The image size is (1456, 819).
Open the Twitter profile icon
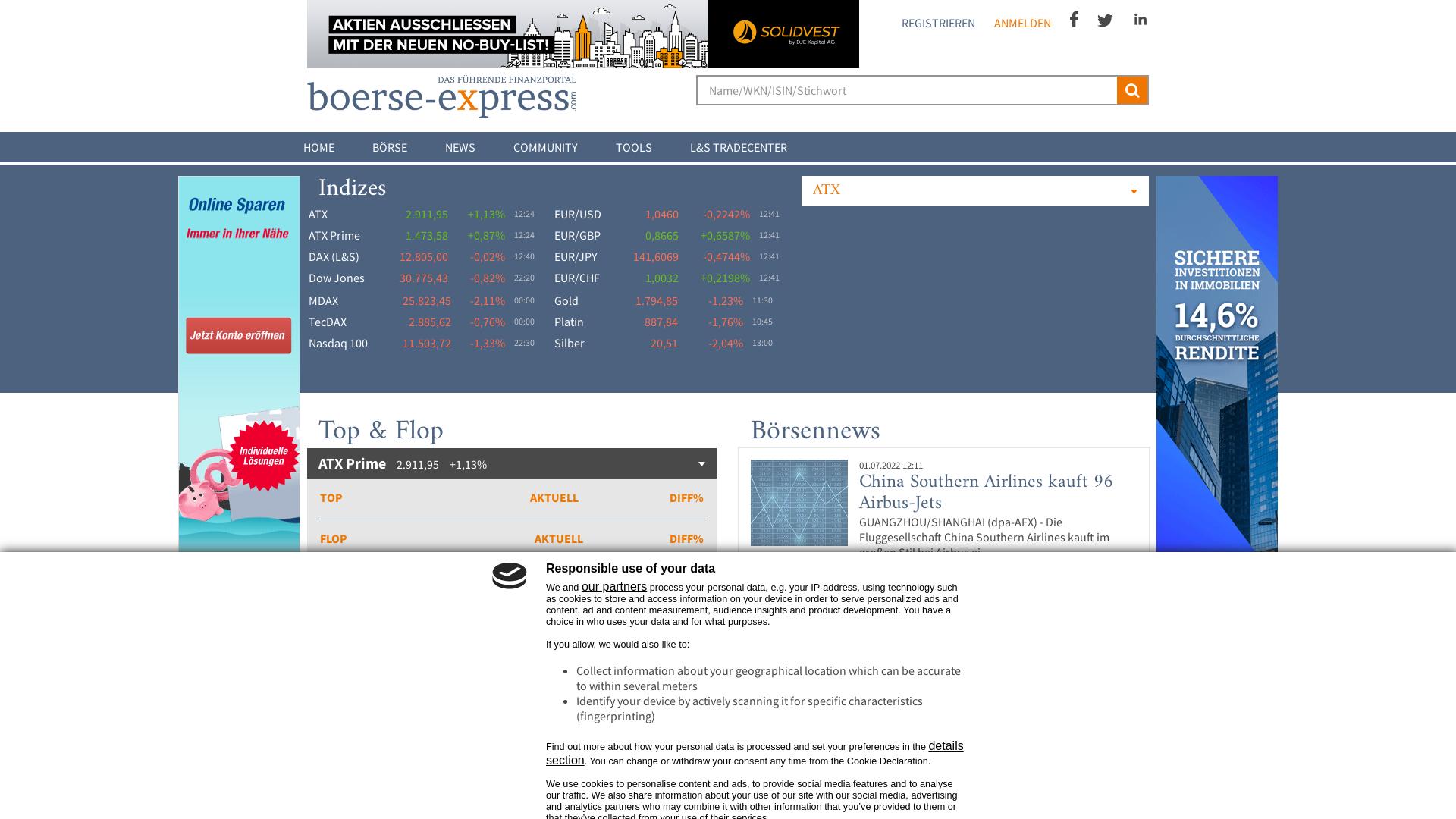pyautogui.click(x=1105, y=20)
